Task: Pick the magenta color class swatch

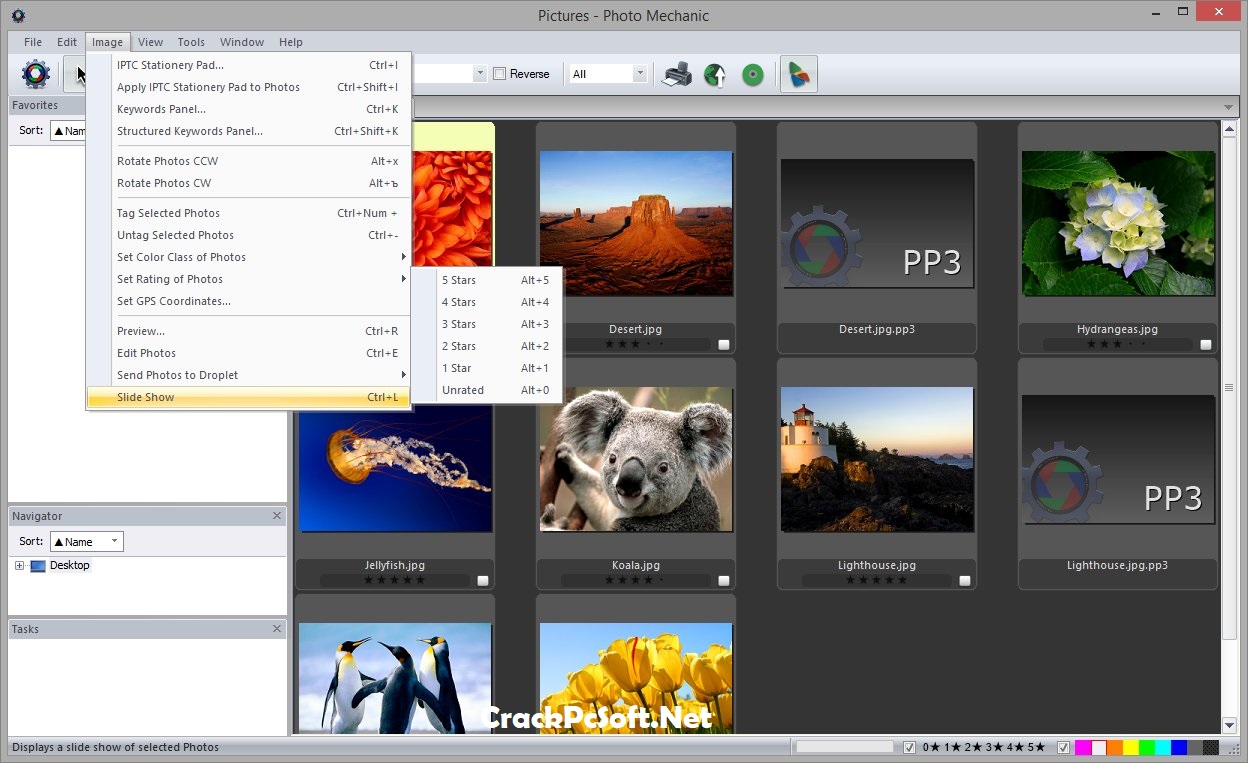Action: click(1083, 747)
